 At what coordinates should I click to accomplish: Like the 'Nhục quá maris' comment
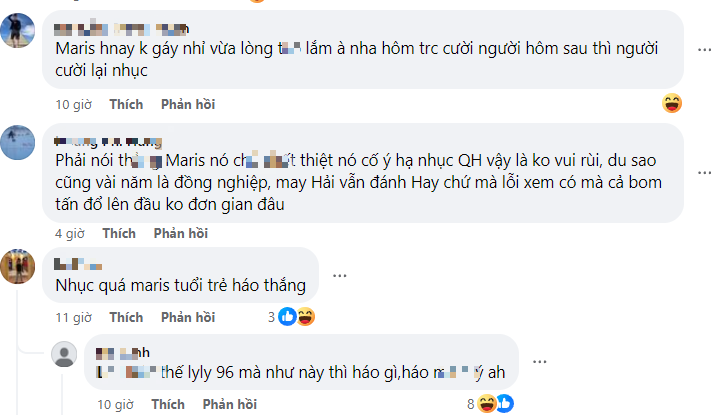(125, 317)
